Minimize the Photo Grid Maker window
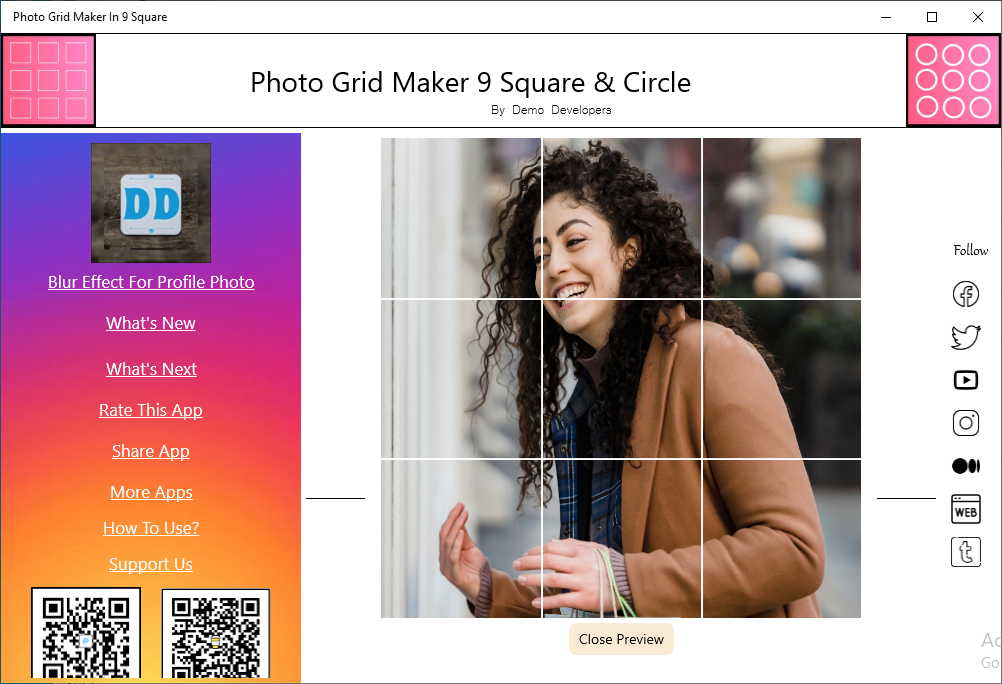Viewport: 1002px width, 684px height. 886,17
